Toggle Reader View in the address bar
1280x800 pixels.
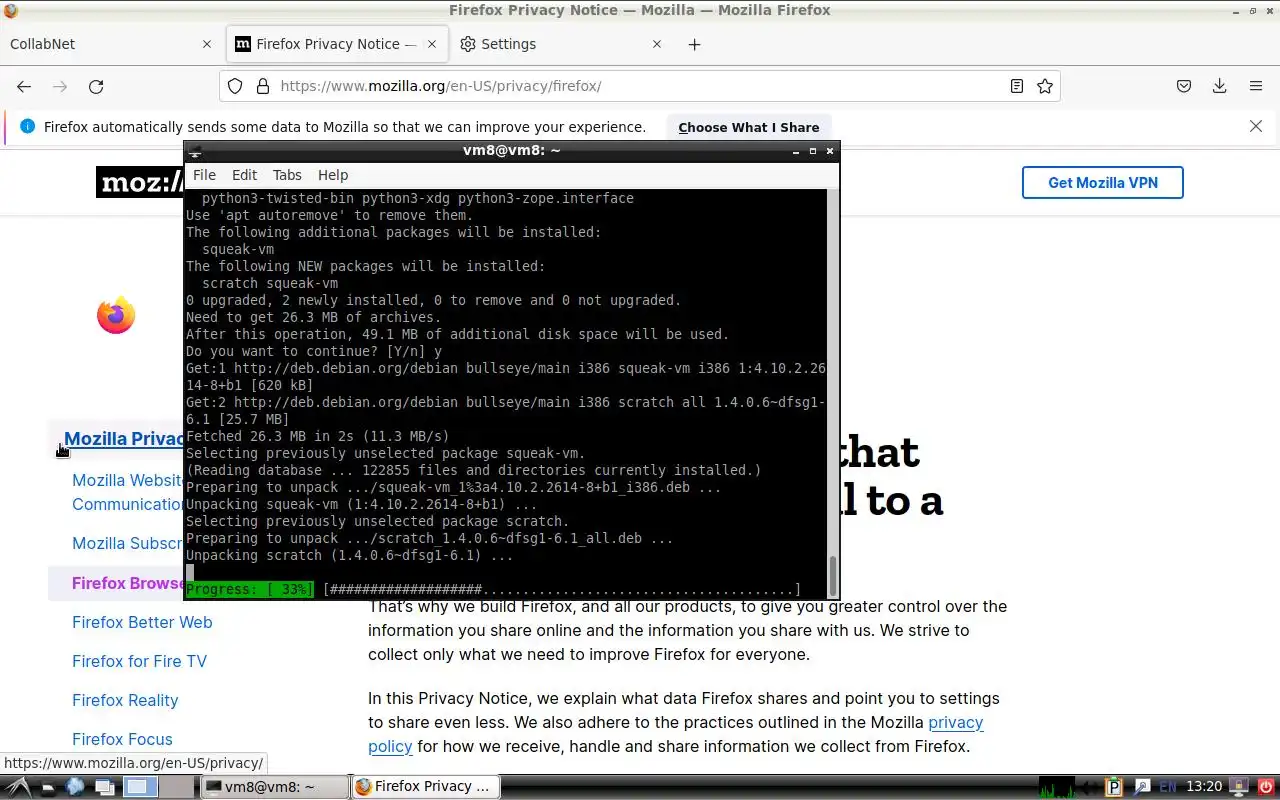(x=1017, y=86)
